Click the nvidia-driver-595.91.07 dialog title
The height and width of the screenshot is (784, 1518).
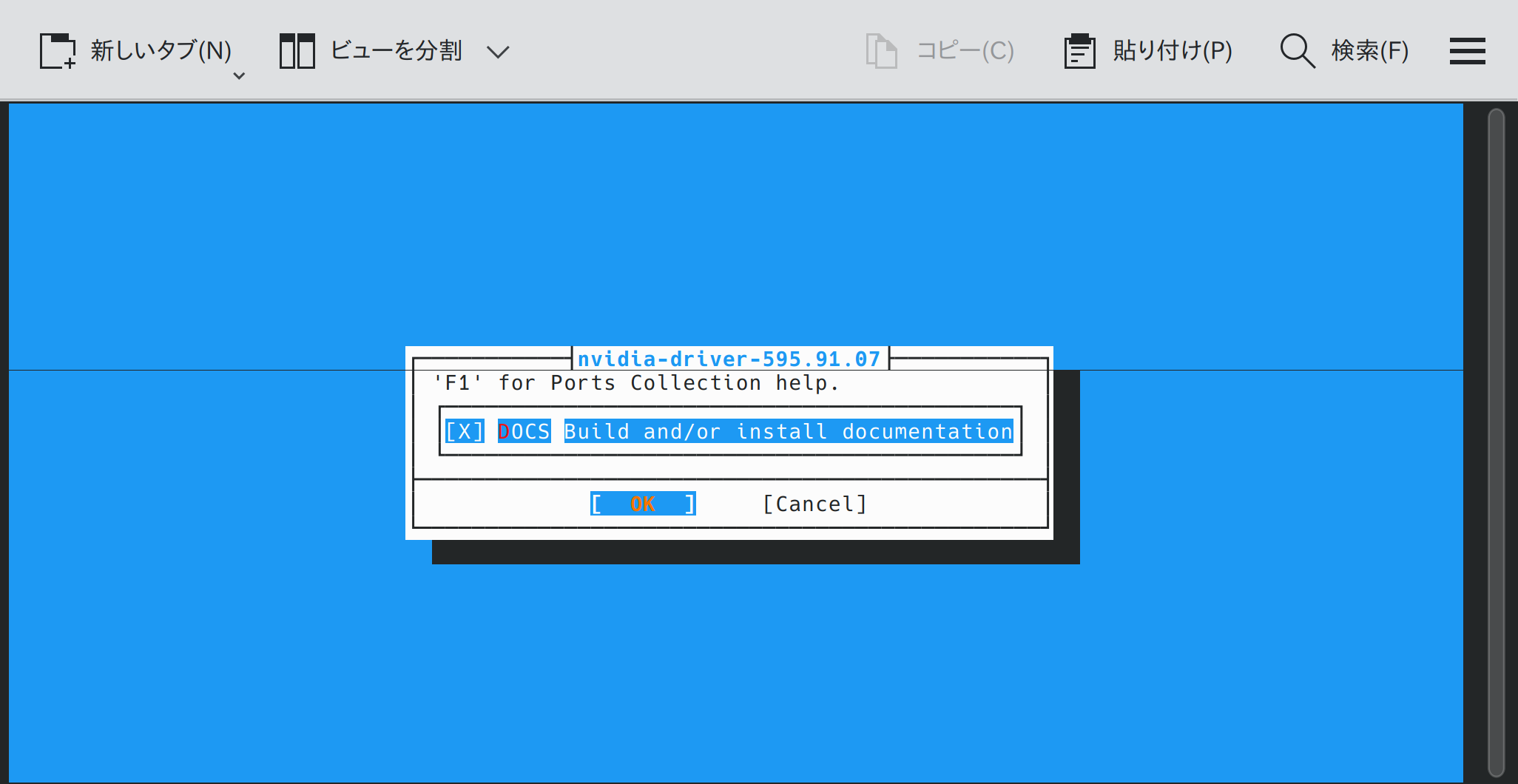tap(729, 359)
